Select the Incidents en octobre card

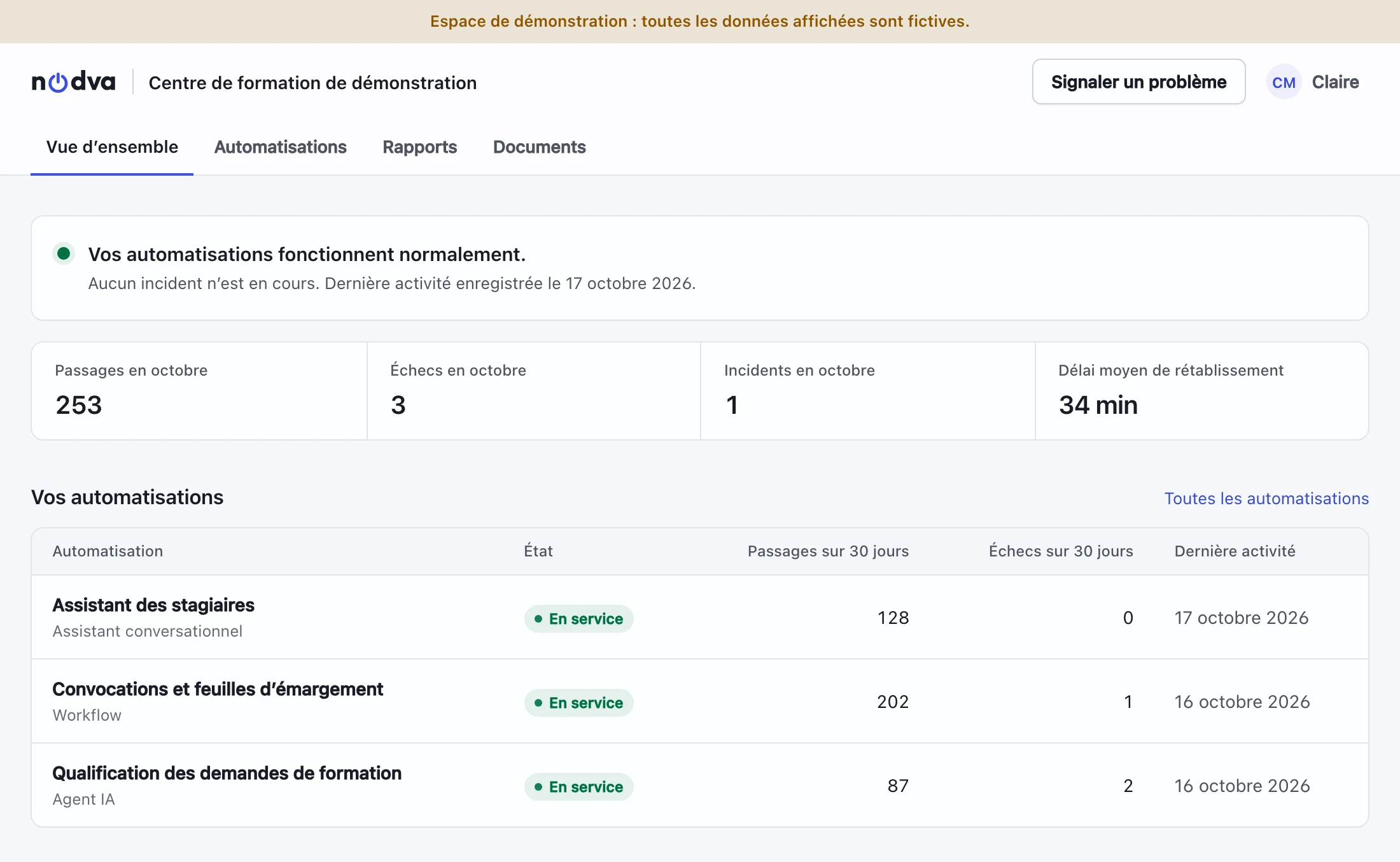[x=868, y=391]
